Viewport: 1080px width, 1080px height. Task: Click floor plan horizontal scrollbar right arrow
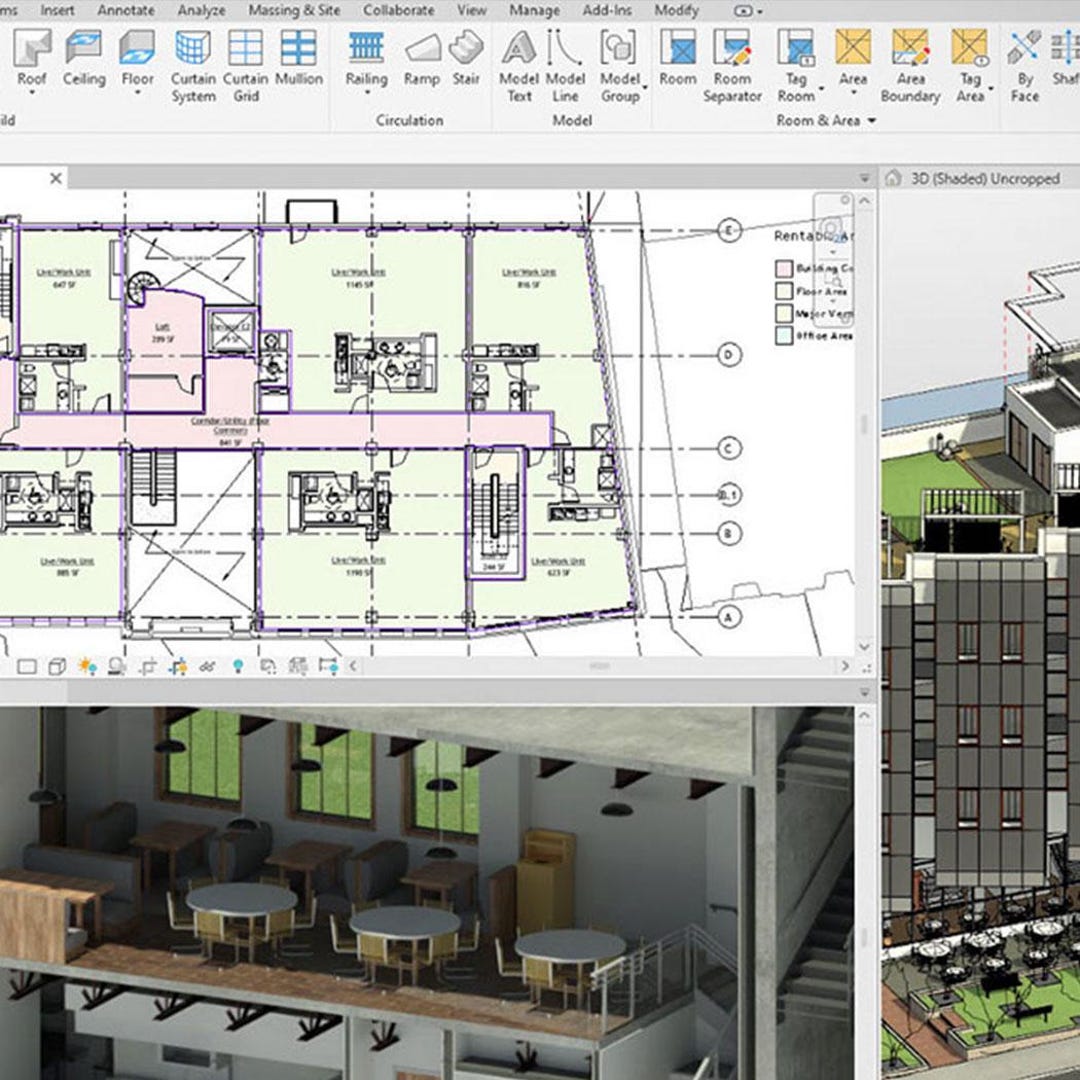[x=846, y=666]
